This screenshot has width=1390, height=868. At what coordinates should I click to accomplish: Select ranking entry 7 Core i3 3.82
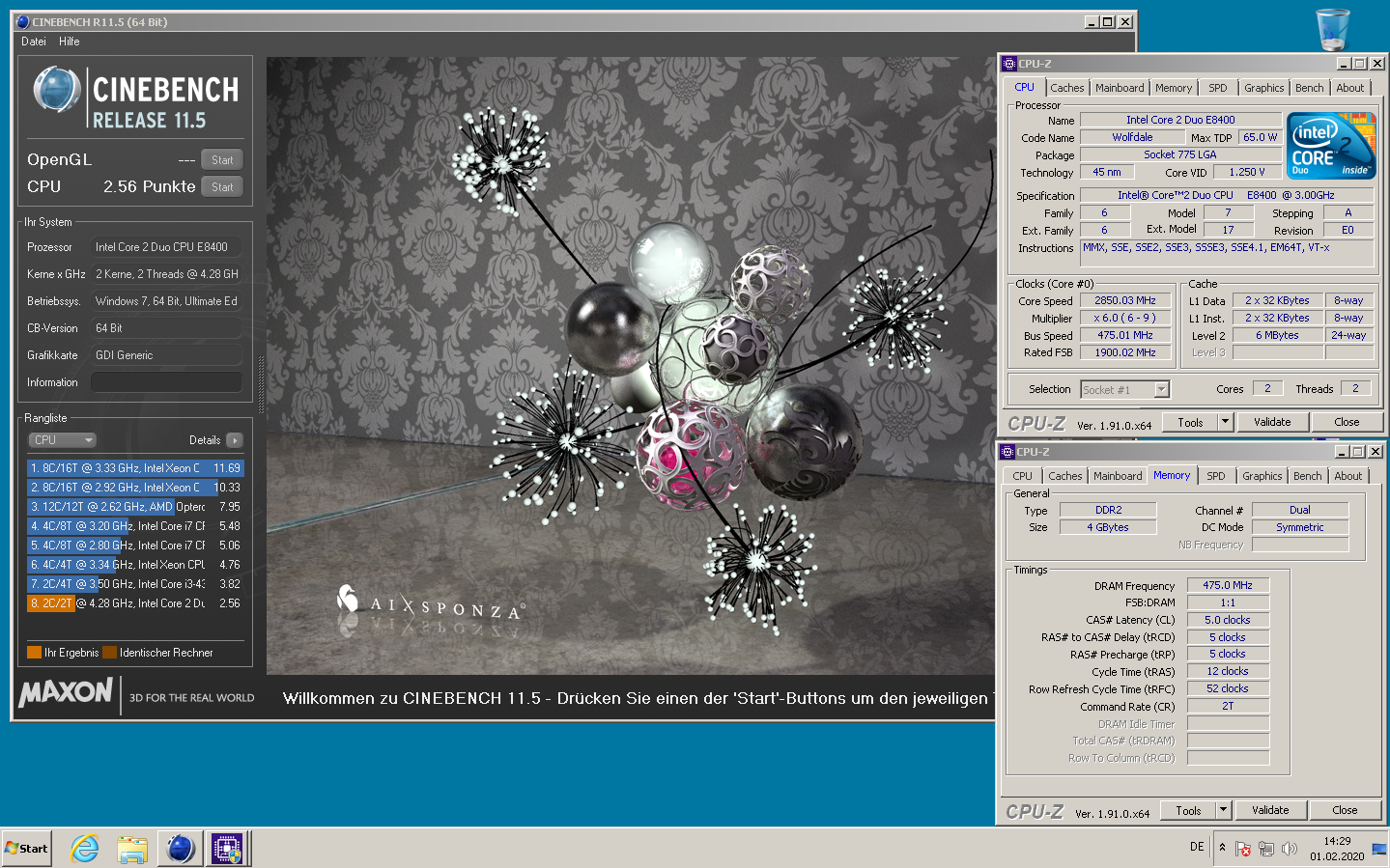[x=135, y=584]
